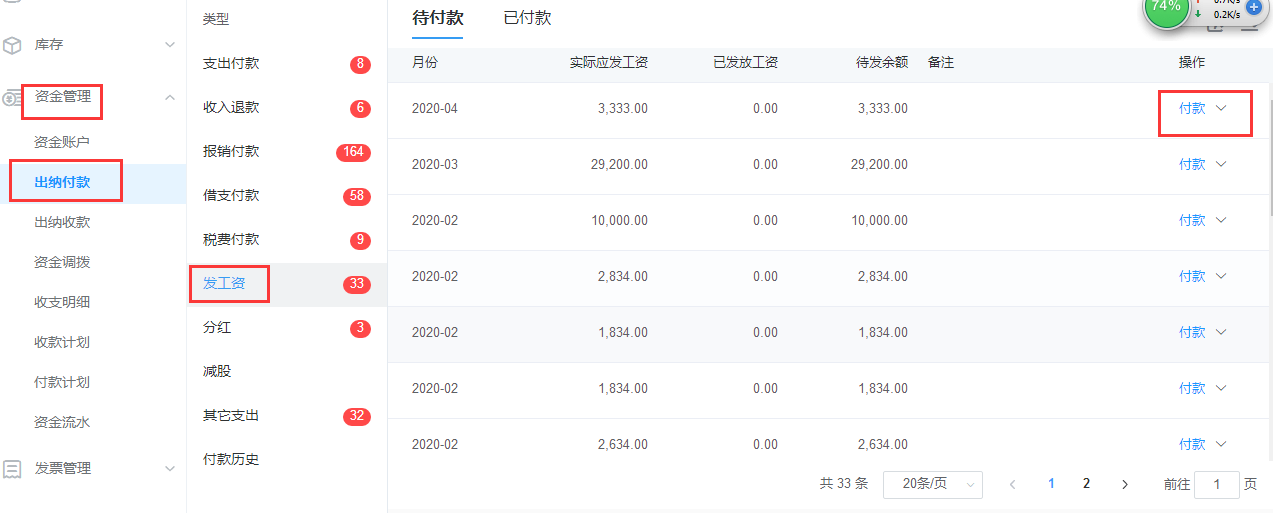This screenshot has height=513, width=1273.
Task: Click the 58 badge beside 借支付款
Action: click(357, 197)
